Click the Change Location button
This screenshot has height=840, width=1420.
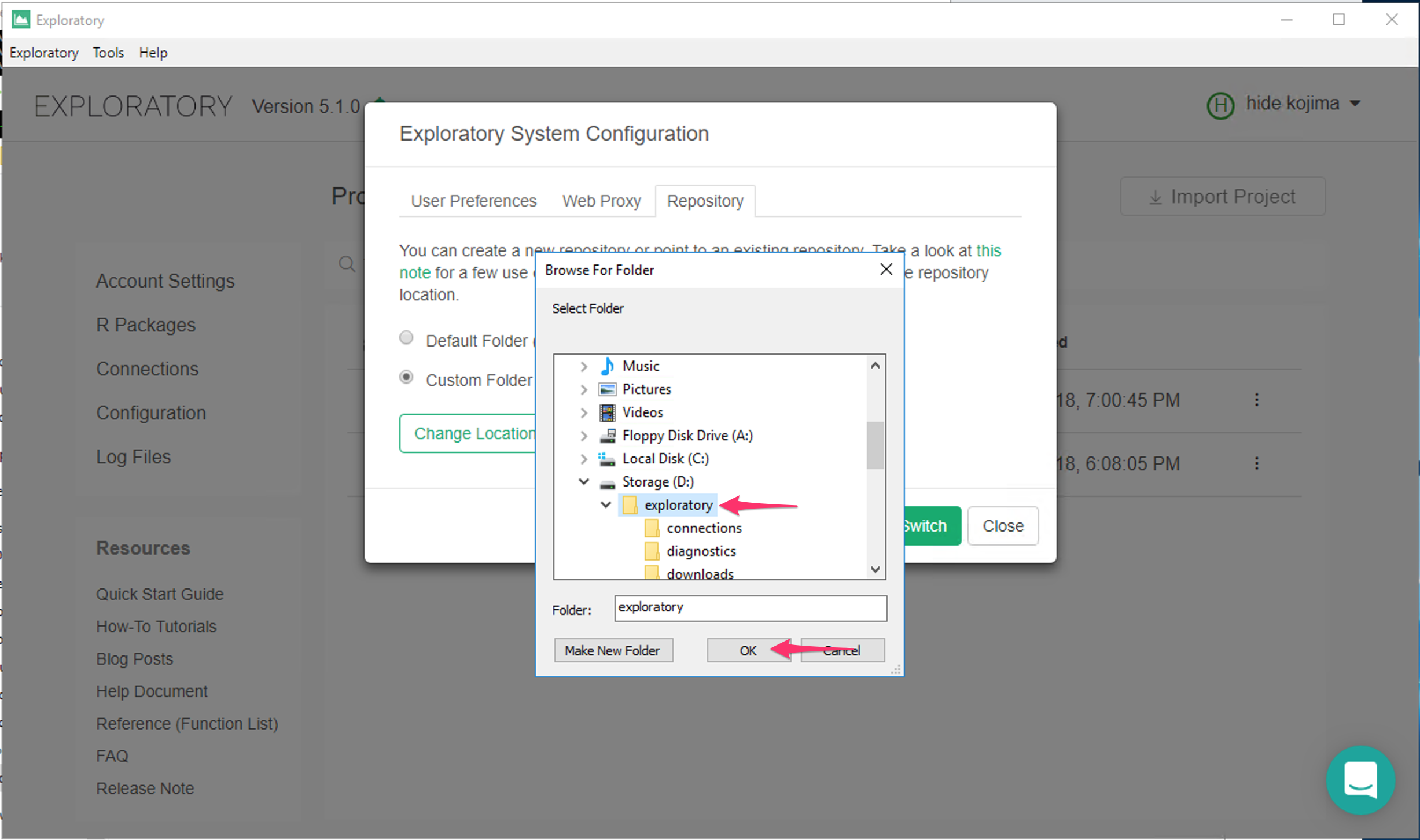pyautogui.click(x=468, y=433)
